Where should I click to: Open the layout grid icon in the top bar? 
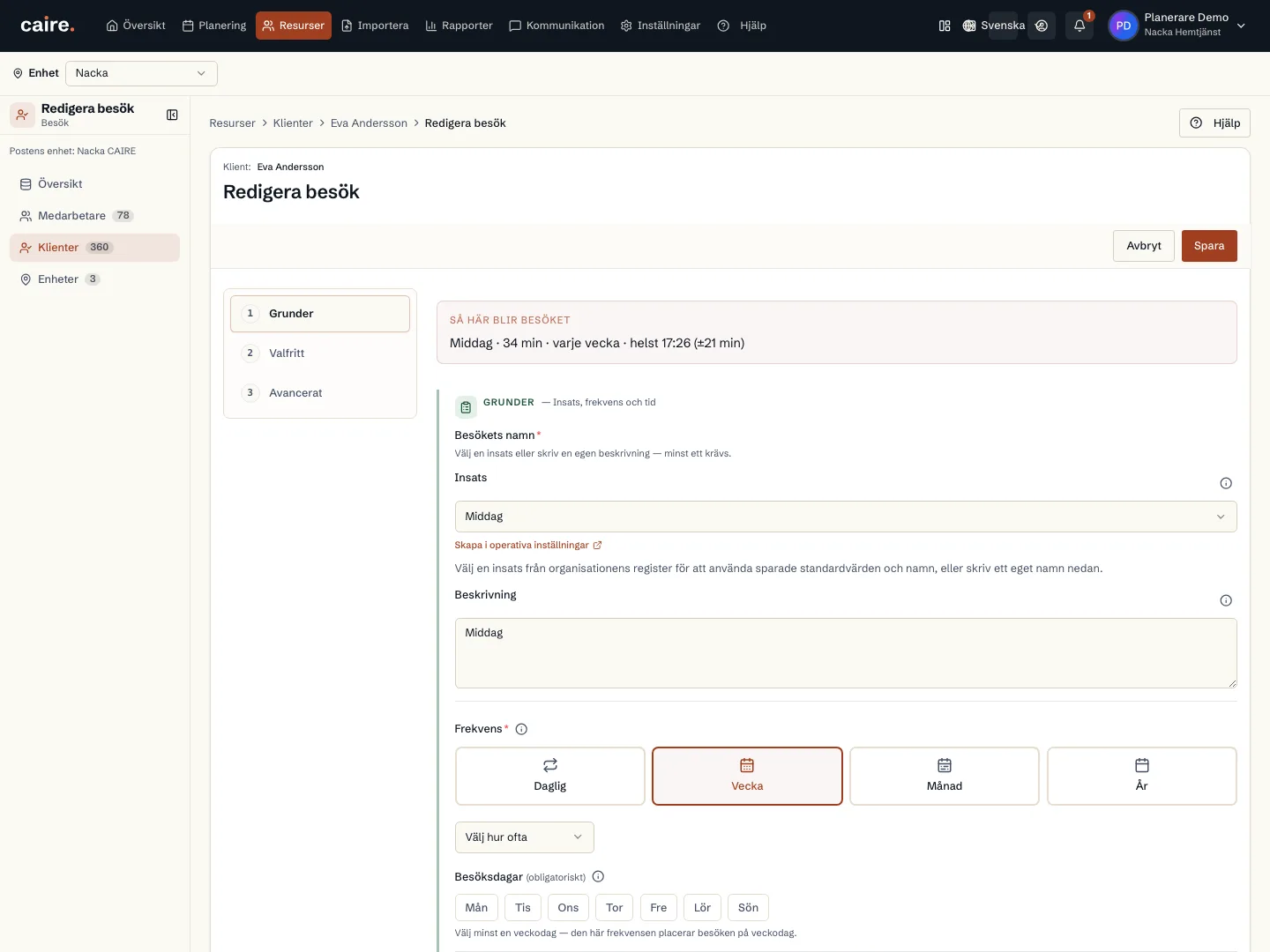point(945,26)
